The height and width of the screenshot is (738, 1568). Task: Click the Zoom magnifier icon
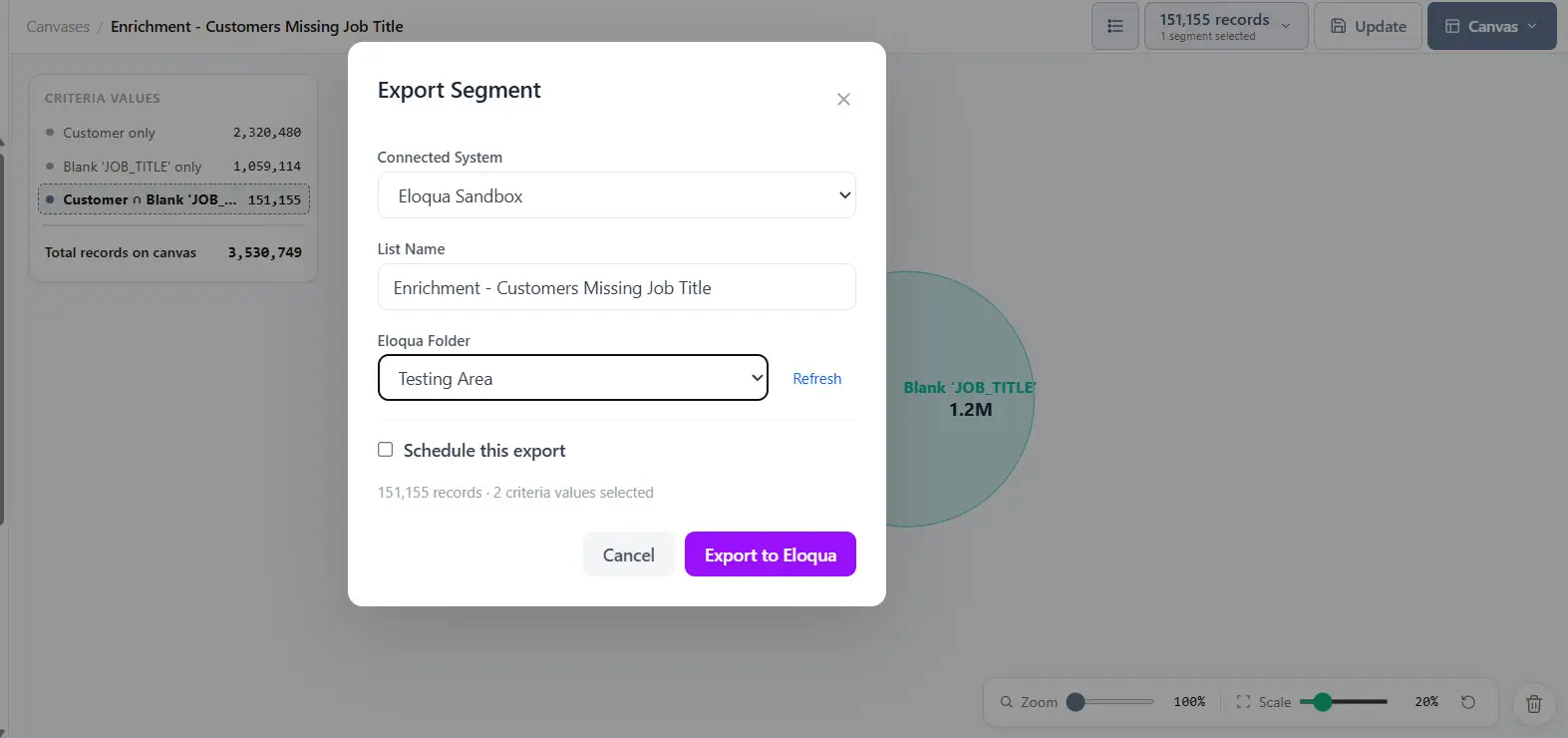[1007, 702]
